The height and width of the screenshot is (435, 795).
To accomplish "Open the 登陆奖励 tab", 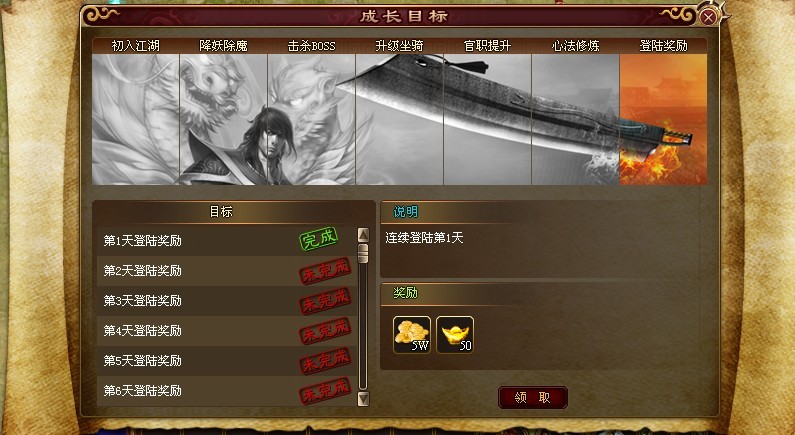I will click(663, 46).
